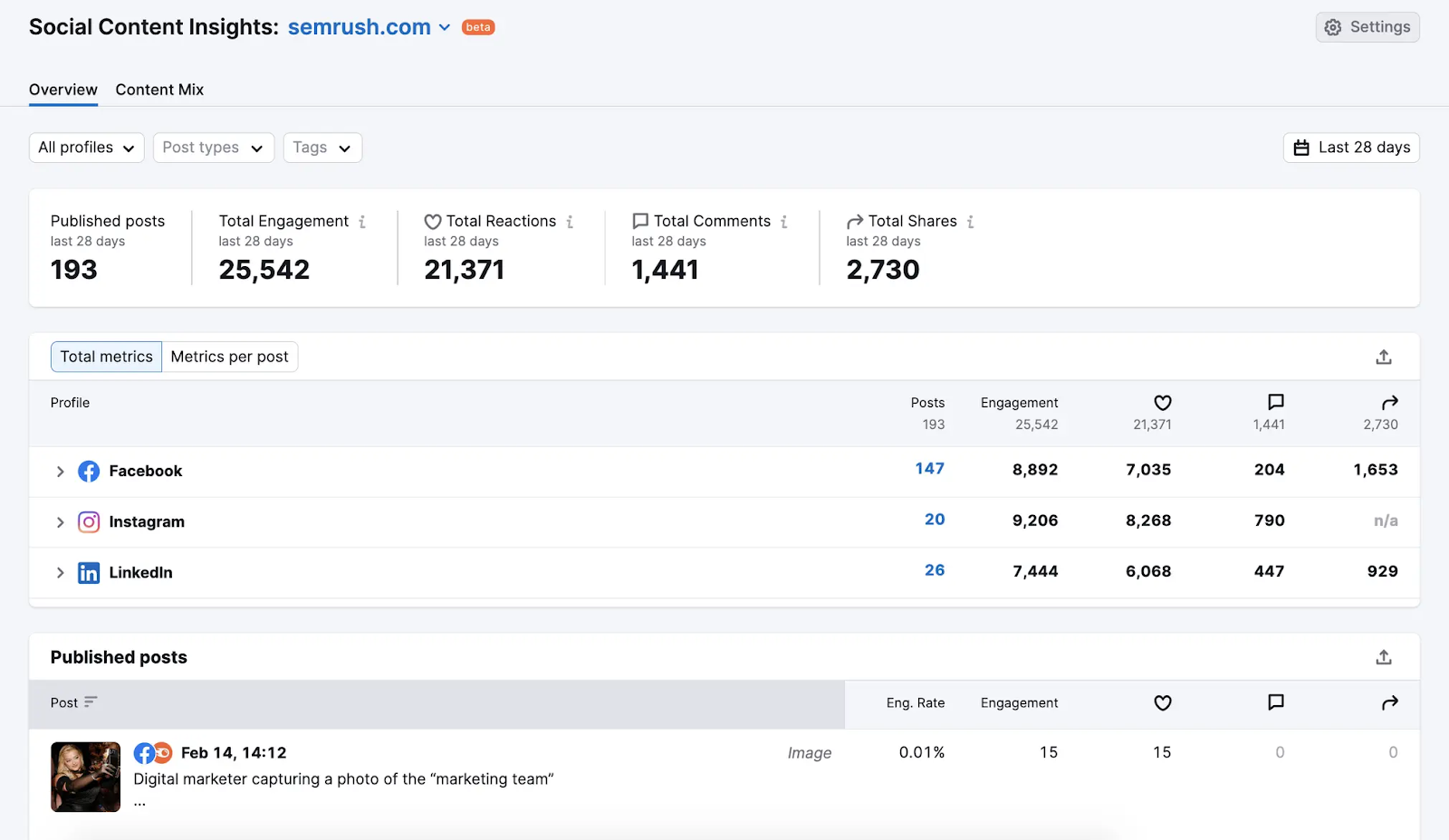The image size is (1449, 840).
Task: Open the All profiles dropdown
Action: click(x=86, y=147)
